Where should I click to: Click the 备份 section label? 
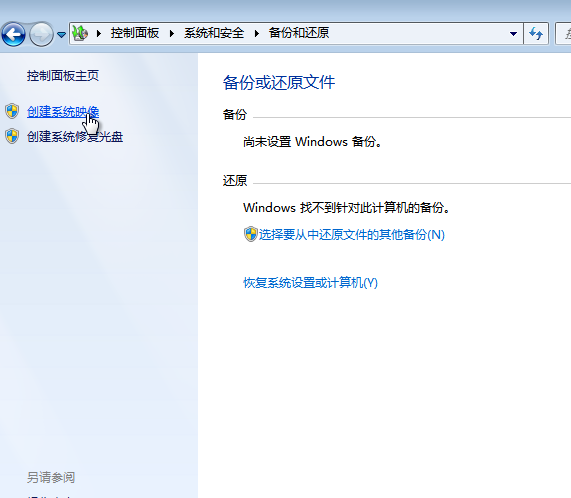(235, 114)
